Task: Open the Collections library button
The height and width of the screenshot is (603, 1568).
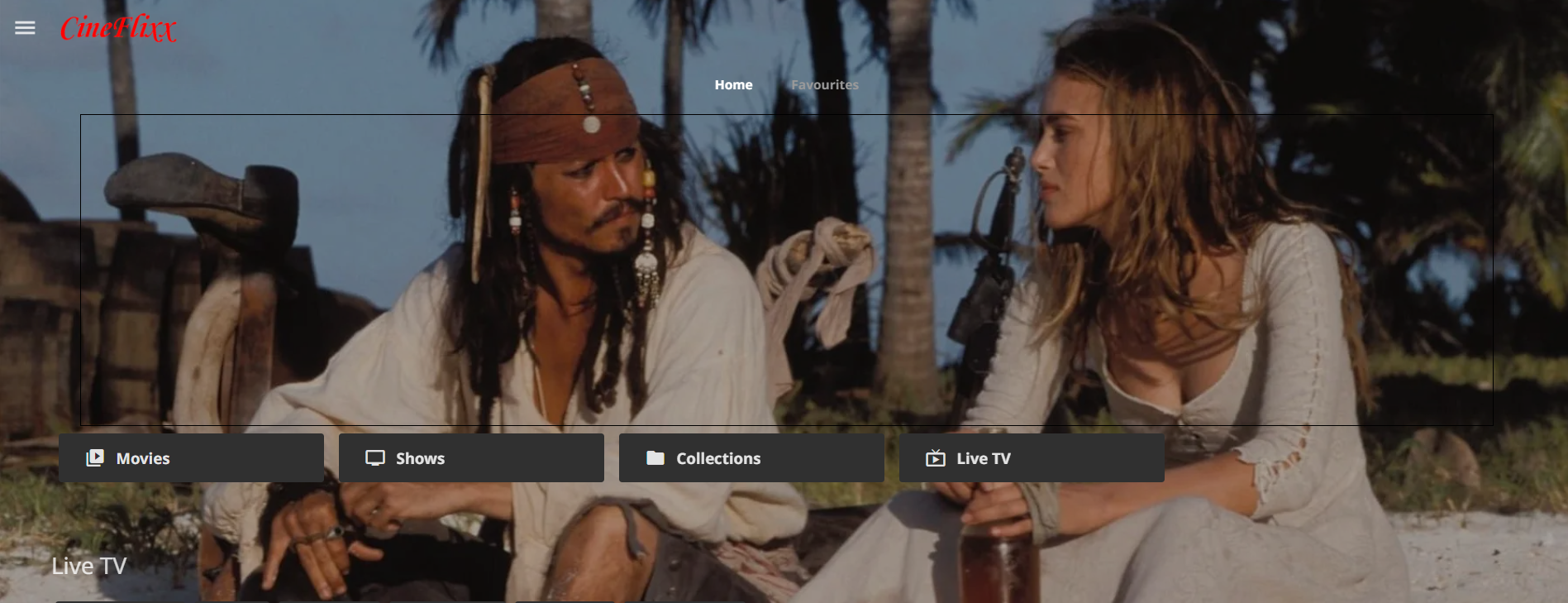Action: coord(751,458)
